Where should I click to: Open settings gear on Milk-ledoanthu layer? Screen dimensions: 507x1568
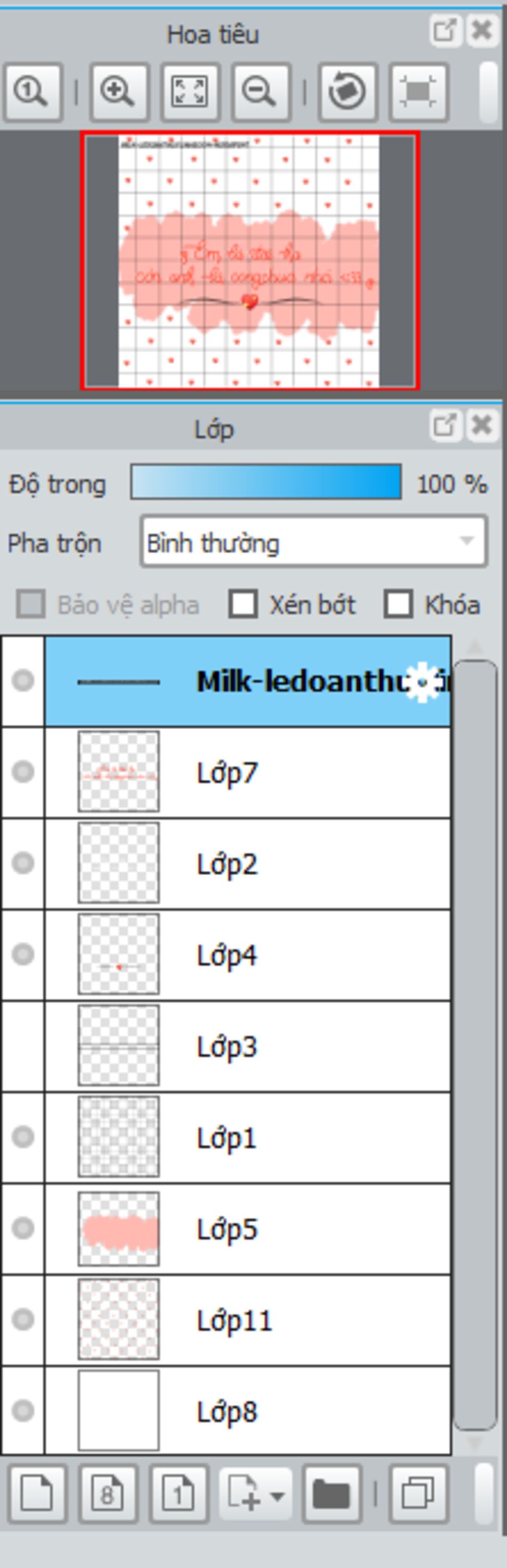pyautogui.click(x=423, y=682)
